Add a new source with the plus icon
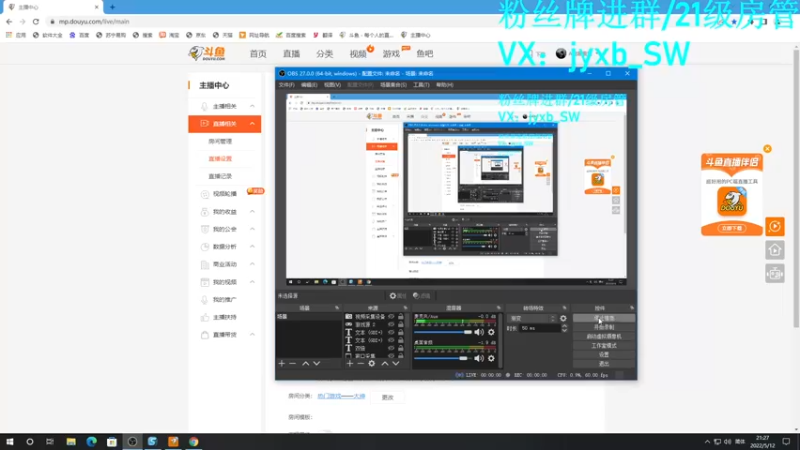Image resolution: width=800 pixels, height=450 pixels. [349, 363]
